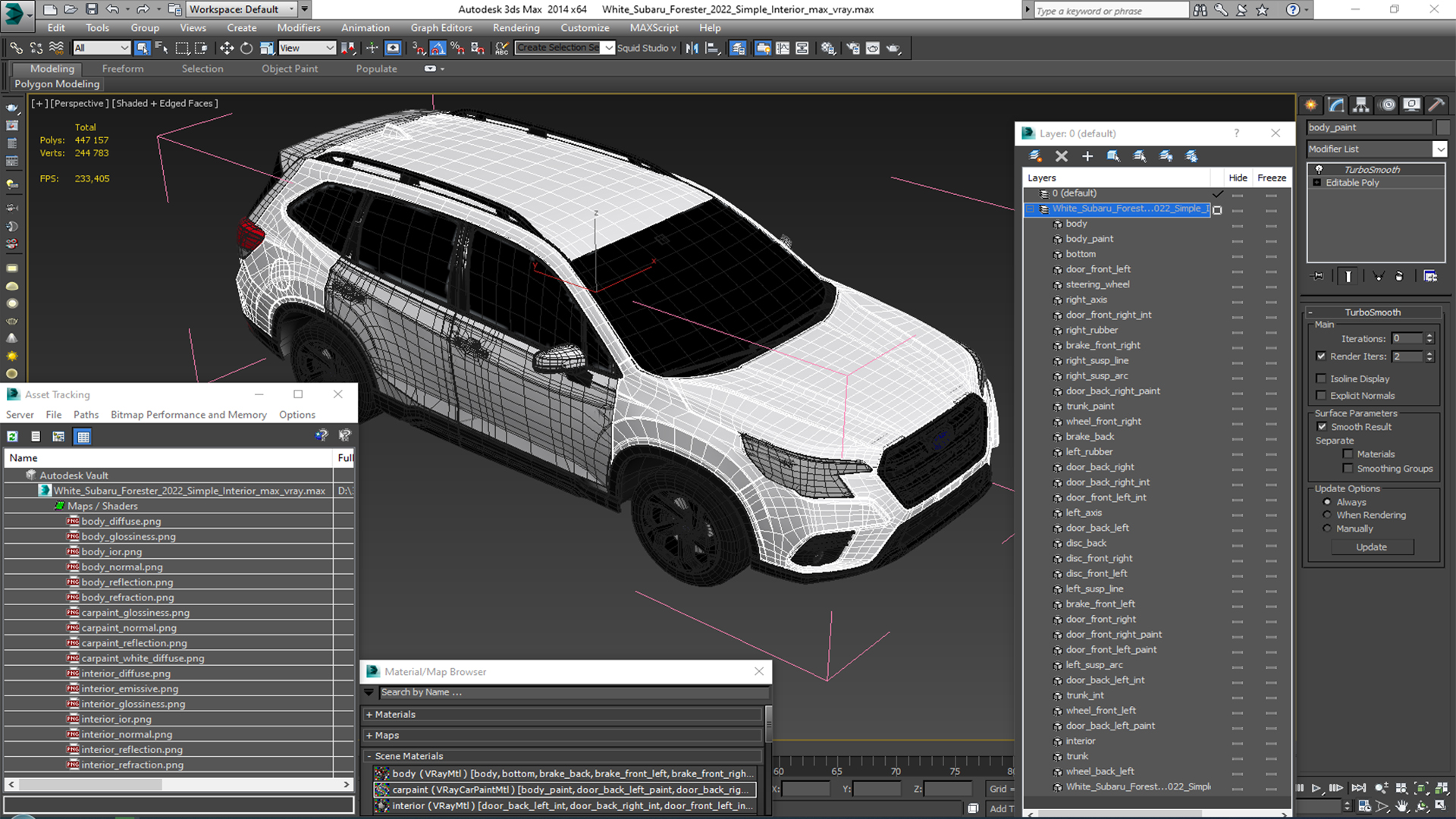
Task: Open the Undo button in title bar
Action: click(x=112, y=9)
